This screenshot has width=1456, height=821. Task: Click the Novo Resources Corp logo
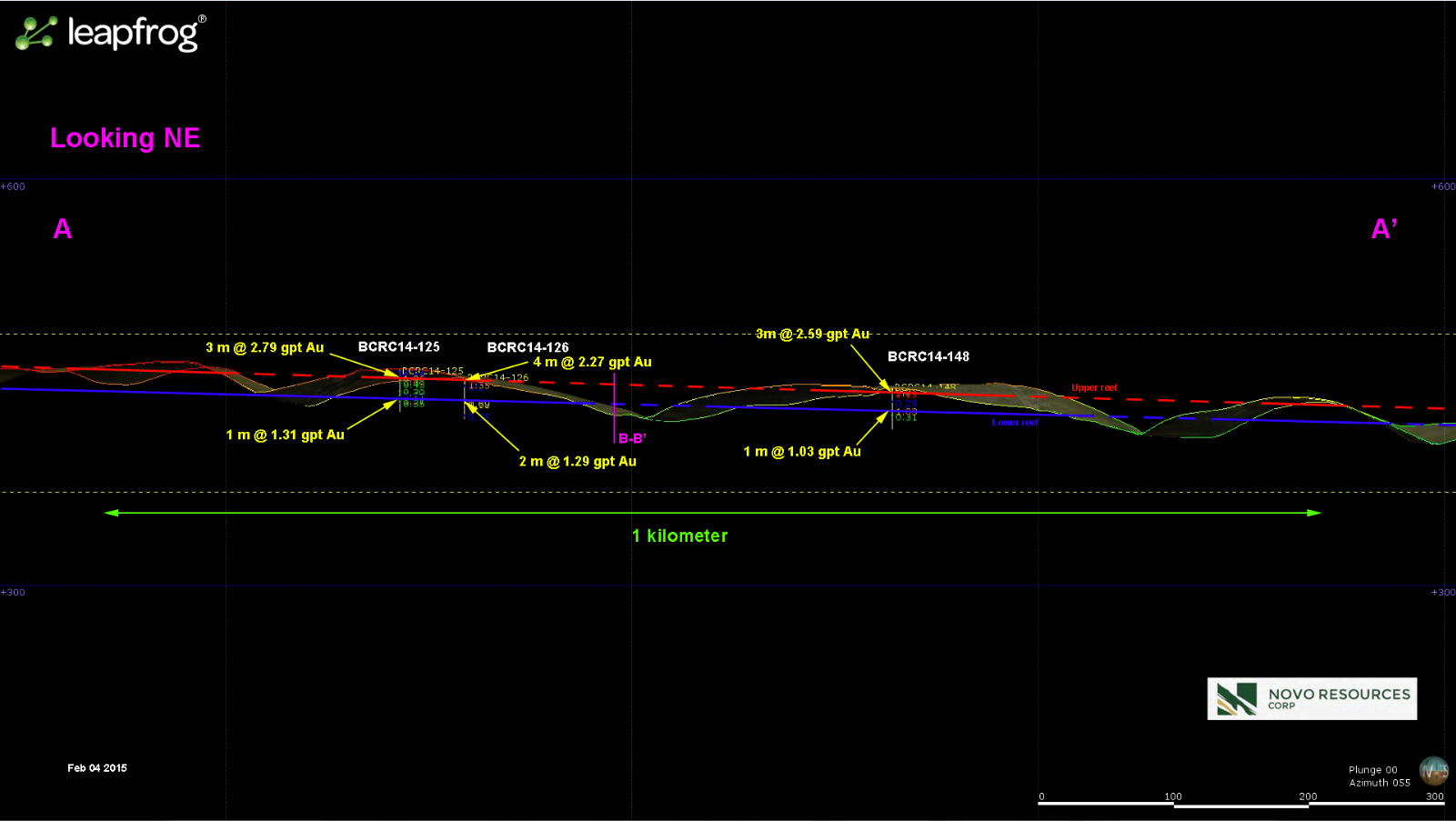(1311, 698)
